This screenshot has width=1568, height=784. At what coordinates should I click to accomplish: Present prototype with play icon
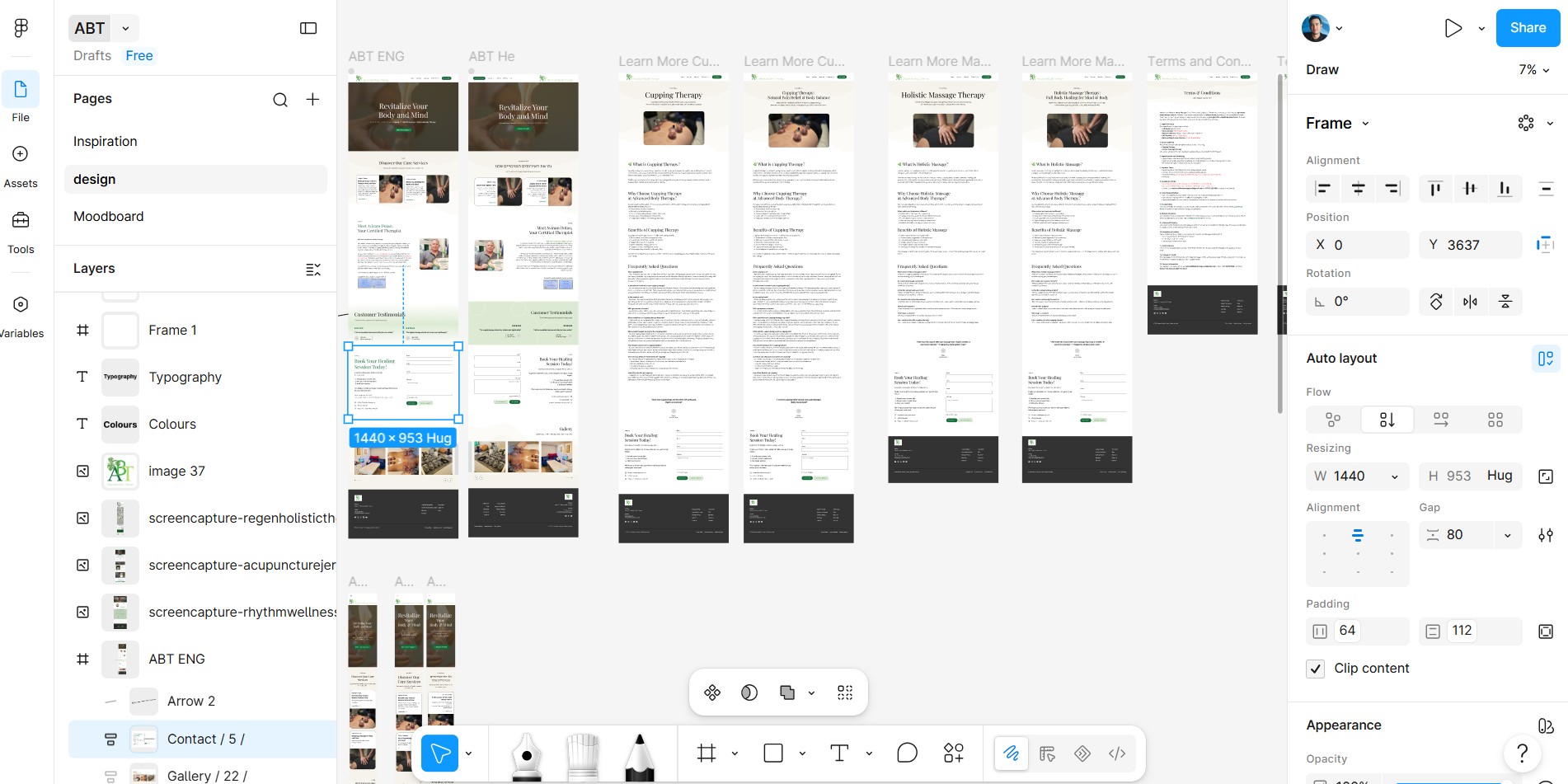click(x=1453, y=28)
